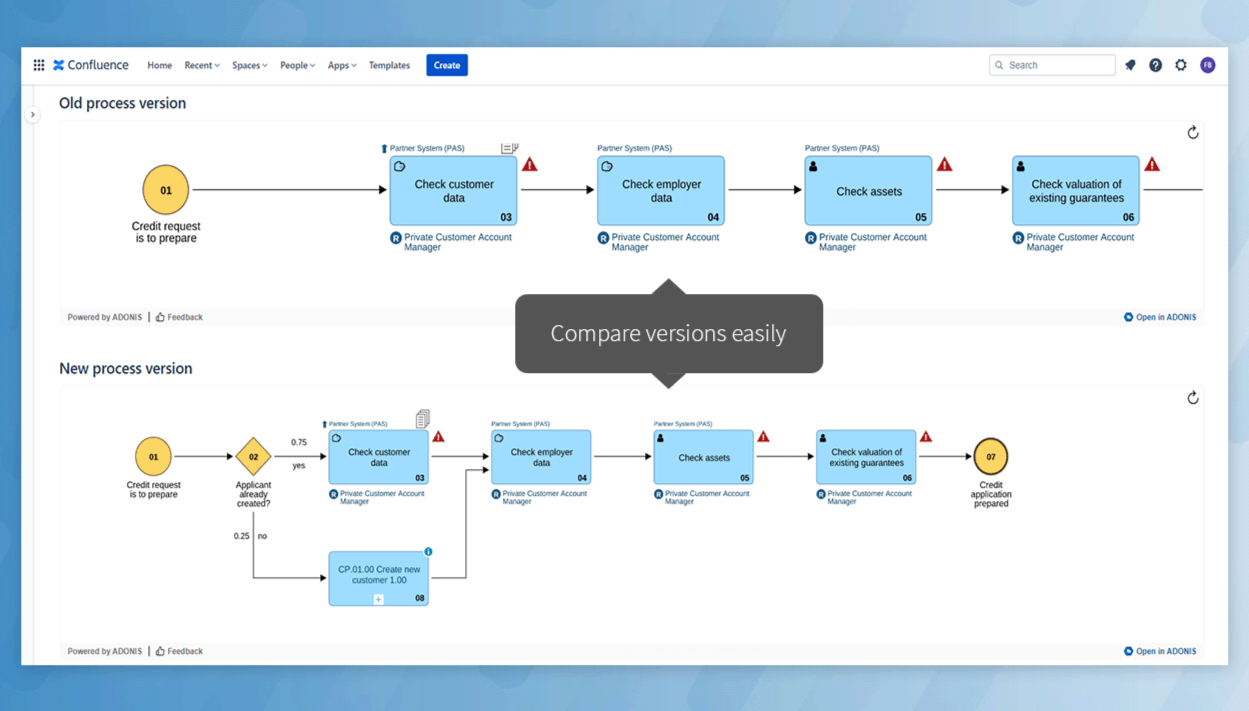
Task: Open the app switcher grid icon
Action: coord(39,65)
